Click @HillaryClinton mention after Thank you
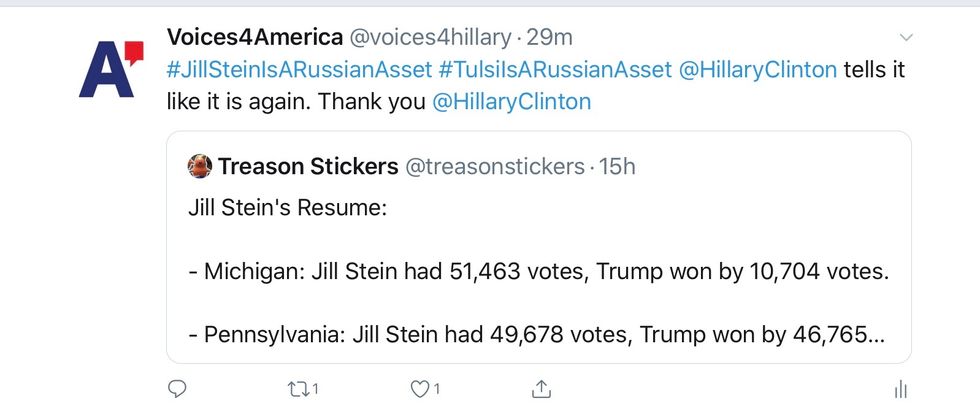This screenshot has height=411, width=980. click(x=511, y=102)
